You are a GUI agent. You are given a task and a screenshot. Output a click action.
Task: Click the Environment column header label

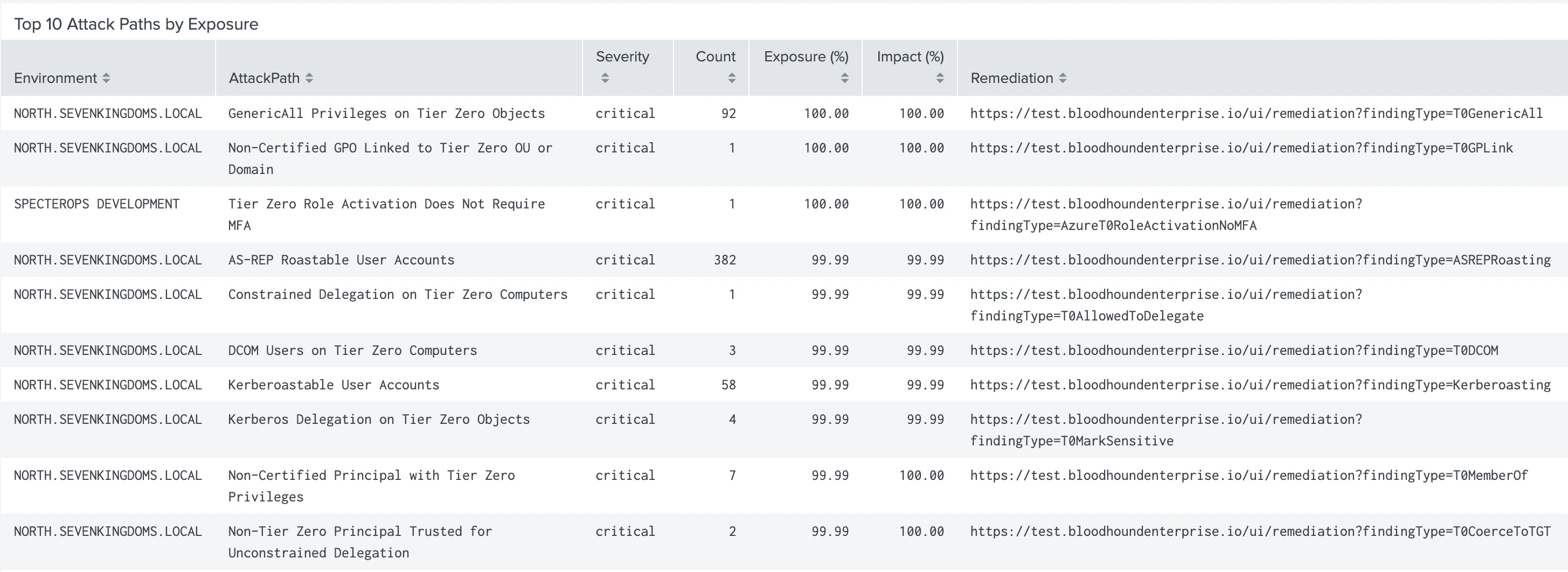click(x=55, y=78)
